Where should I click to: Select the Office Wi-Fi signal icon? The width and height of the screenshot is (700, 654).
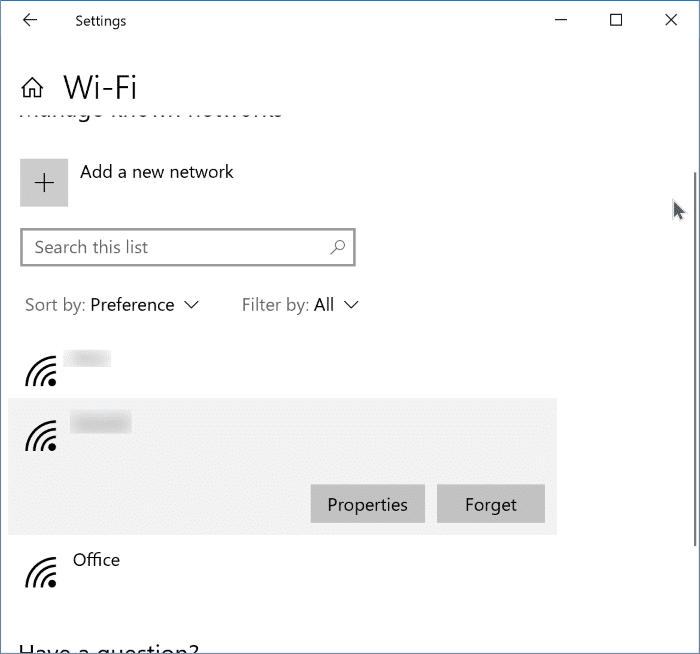41,572
